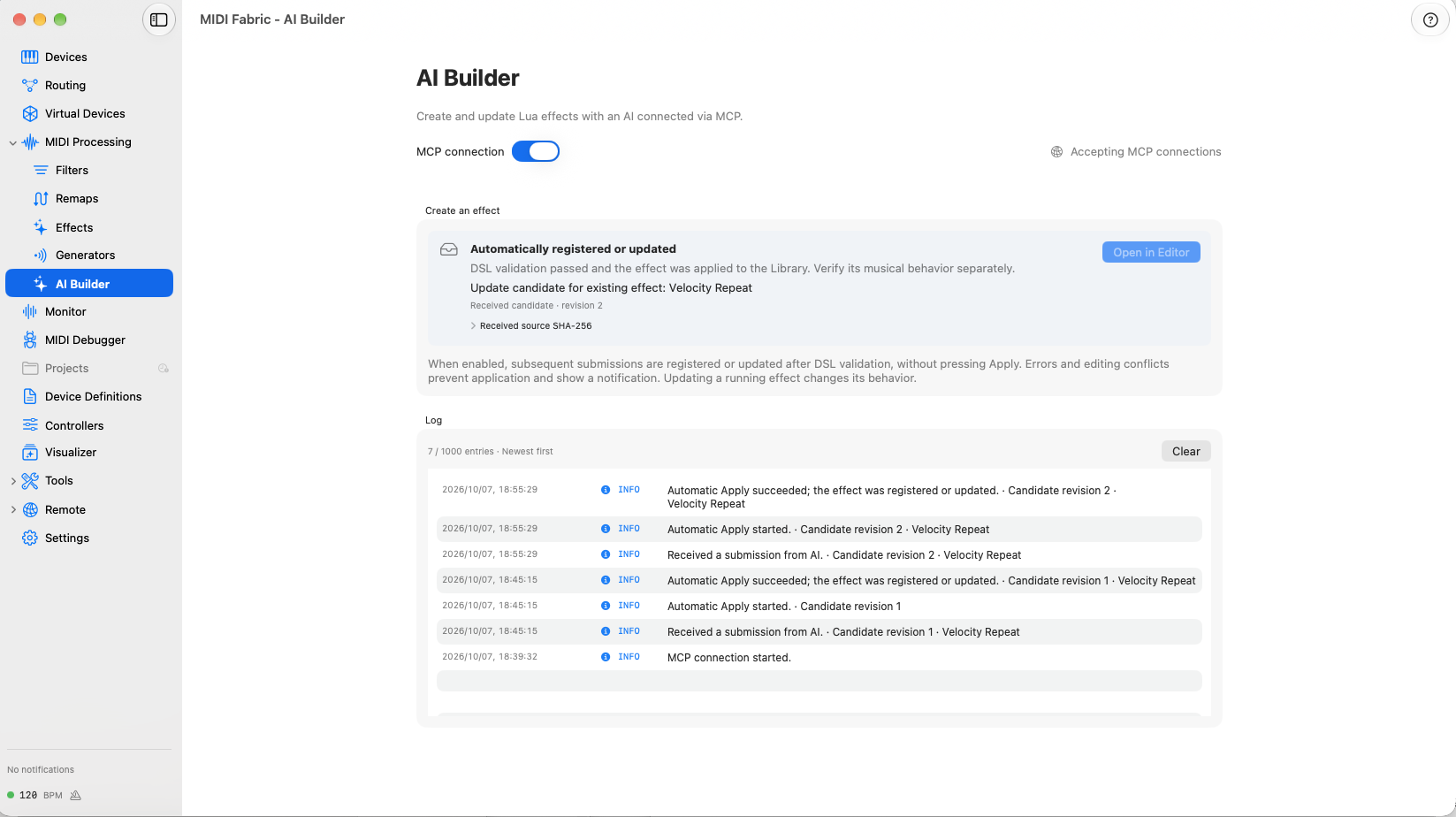Click the Settings gear icon
Screen dimensions: 1456x817
coord(30,538)
